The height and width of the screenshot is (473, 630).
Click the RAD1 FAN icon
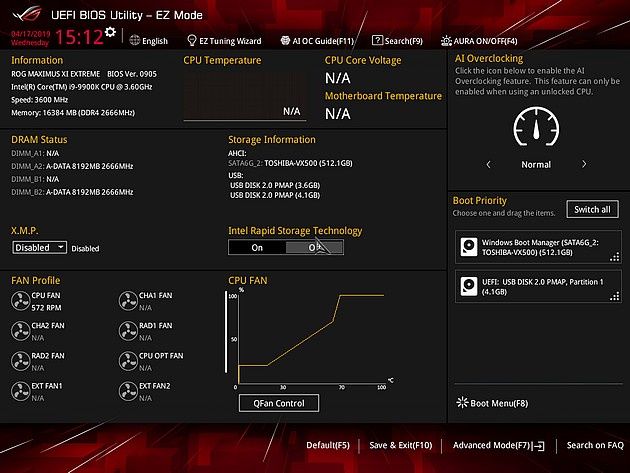point(128,331)
